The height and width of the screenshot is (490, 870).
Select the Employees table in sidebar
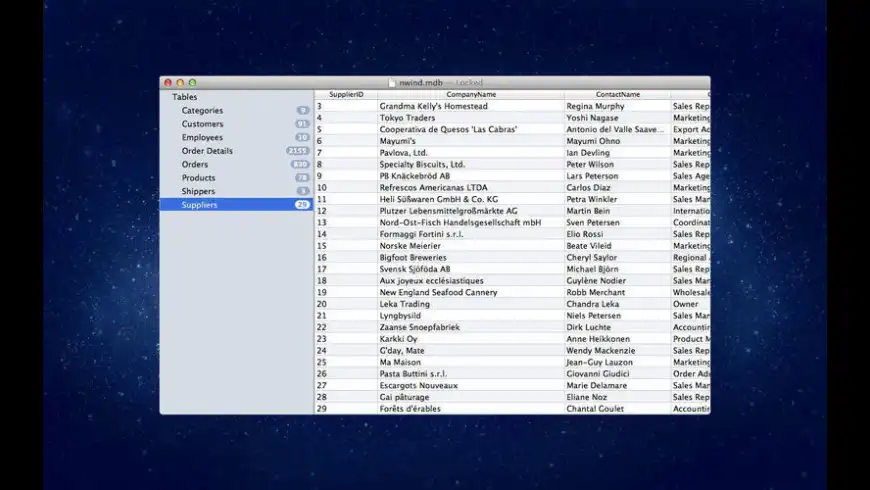click(x=202, y=138)
